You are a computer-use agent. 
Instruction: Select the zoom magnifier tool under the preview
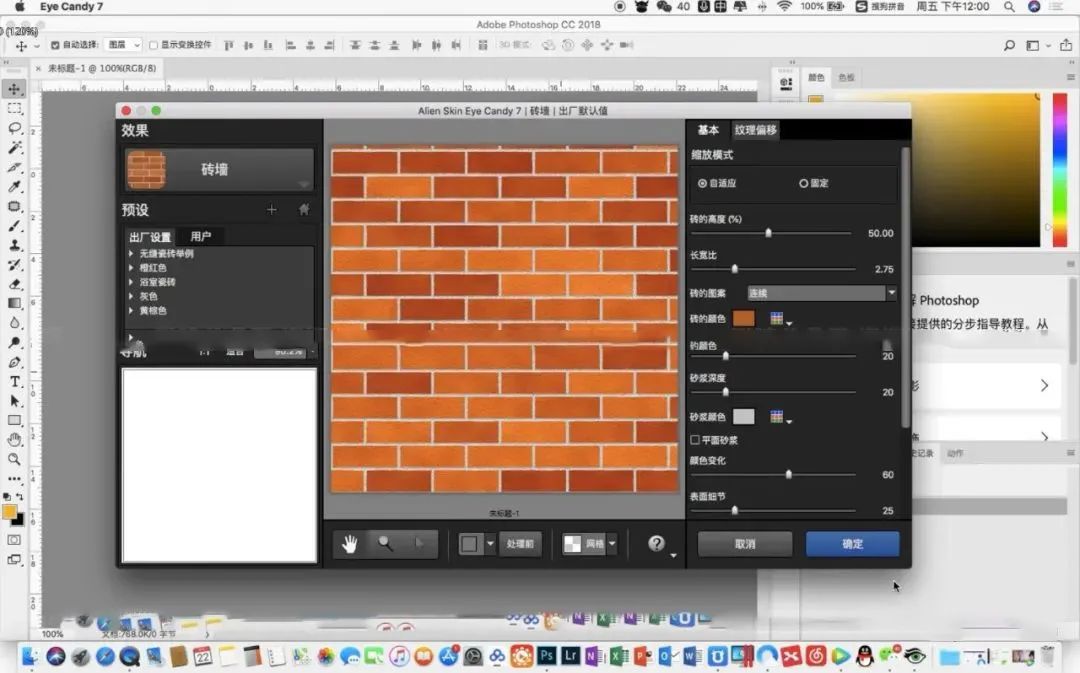[385, 544]
